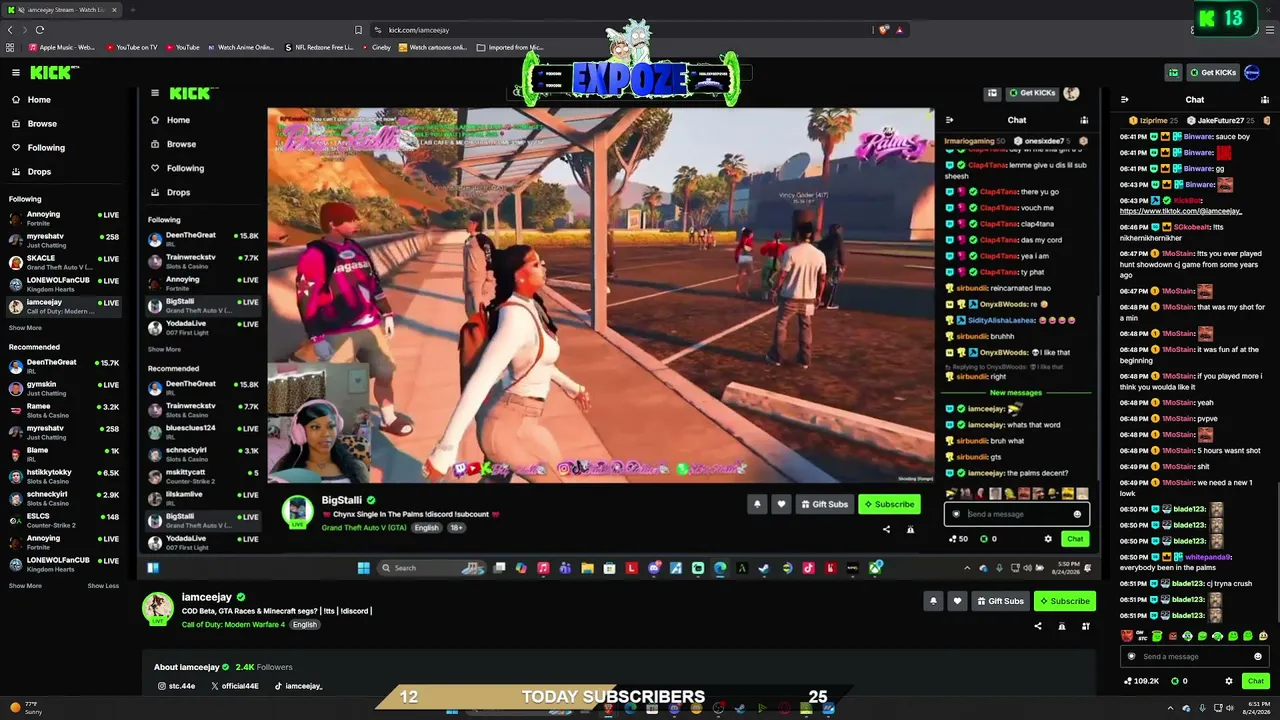Image resolution: width=1280 pixels, height=720 pixels.
Task: Collapse the Recommended list with Show Less
Action: pyautogui.click(x=103, y=586)
